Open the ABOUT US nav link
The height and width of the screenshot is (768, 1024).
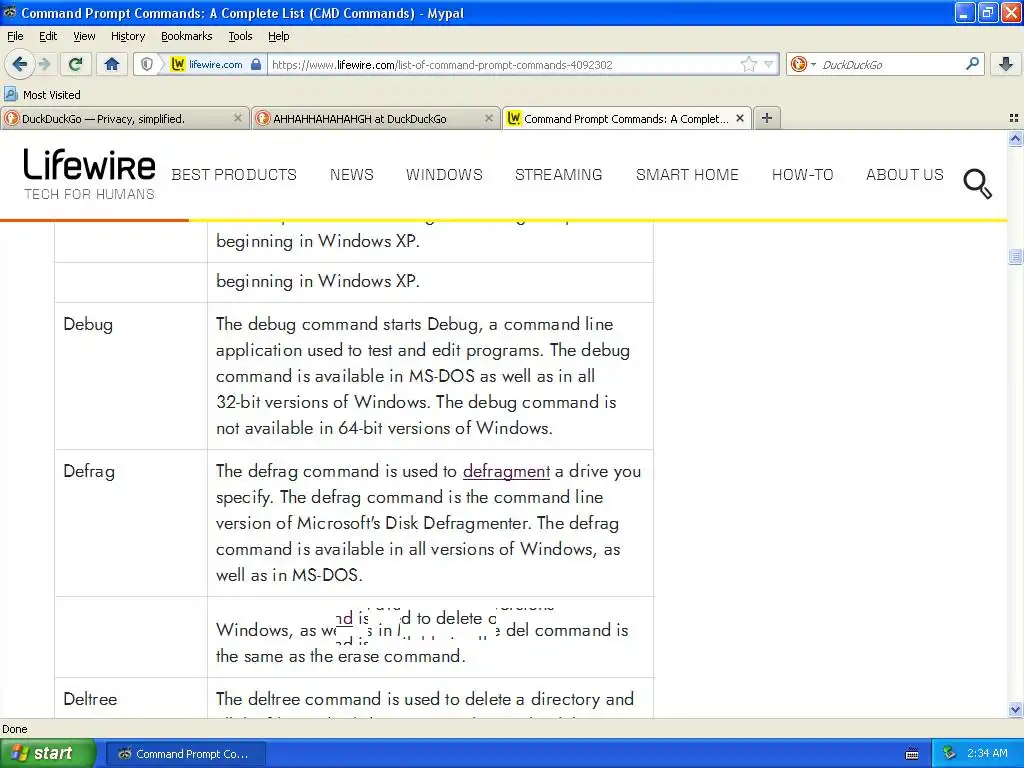click(904, 174)
